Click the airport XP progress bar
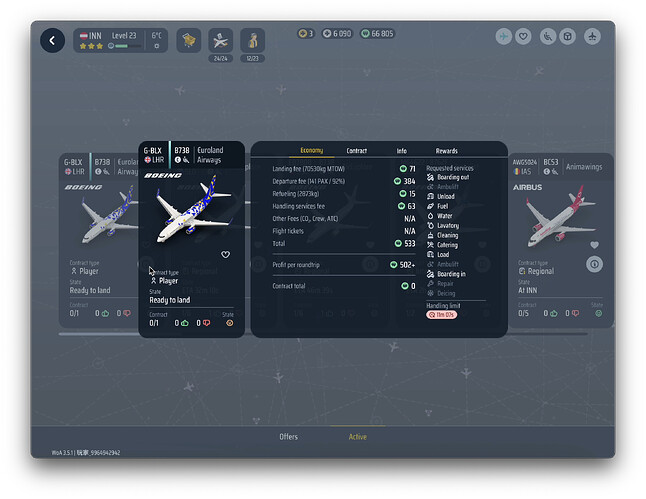646x499 pixels. [127, 46]
